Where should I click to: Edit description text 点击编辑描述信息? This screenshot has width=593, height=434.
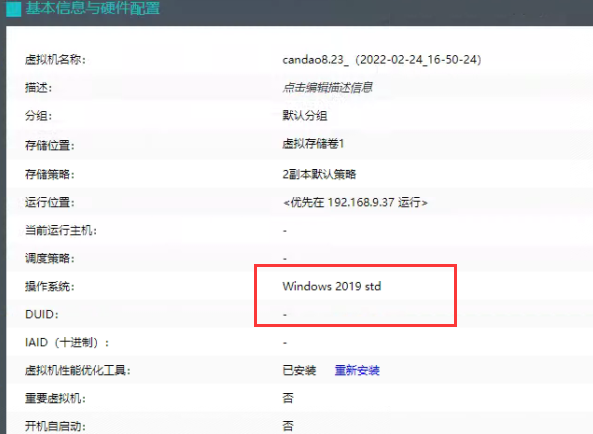[328, 88]
